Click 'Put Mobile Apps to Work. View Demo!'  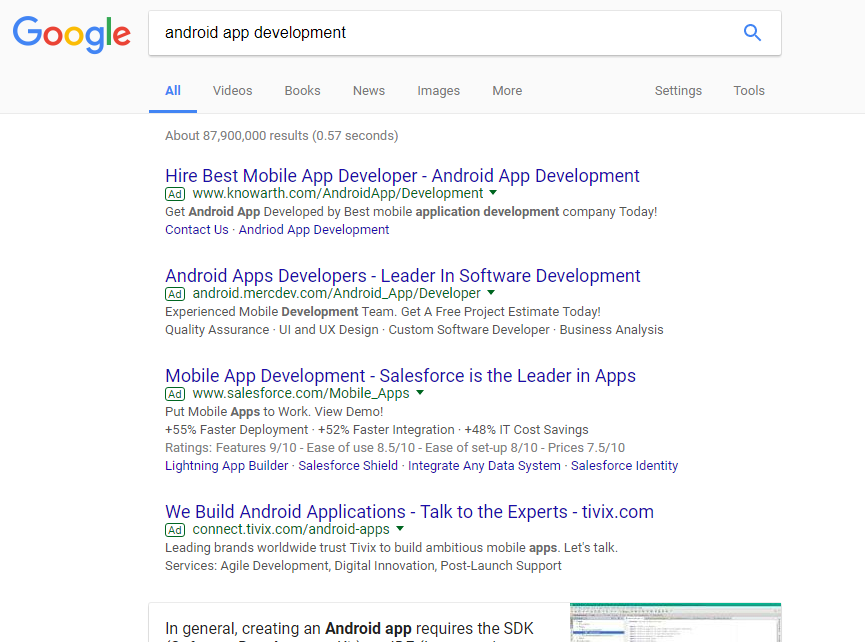[274, 411]
